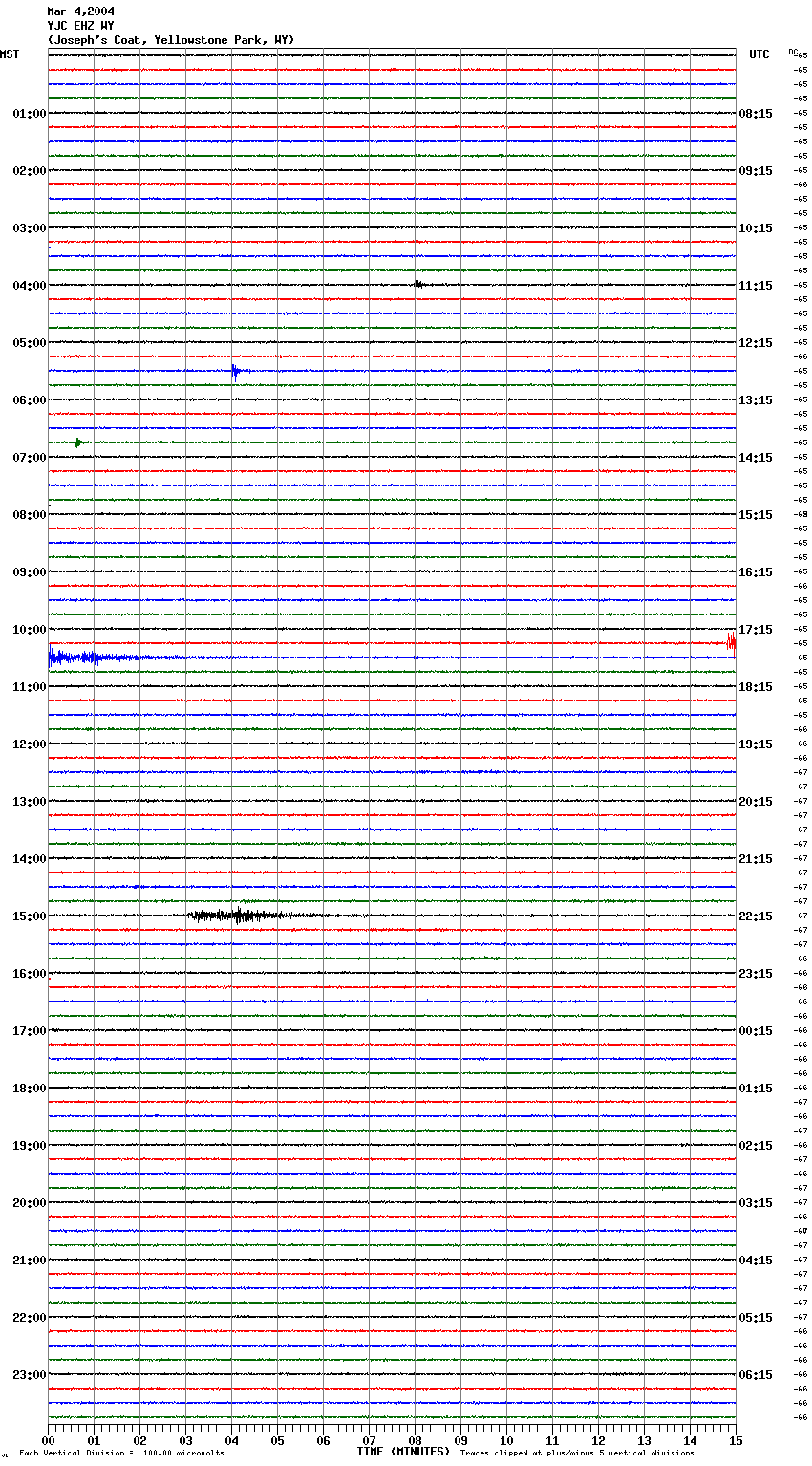Click the 19:15 UTC time label
Screen dimensions: 812x1466
(756, 744)
